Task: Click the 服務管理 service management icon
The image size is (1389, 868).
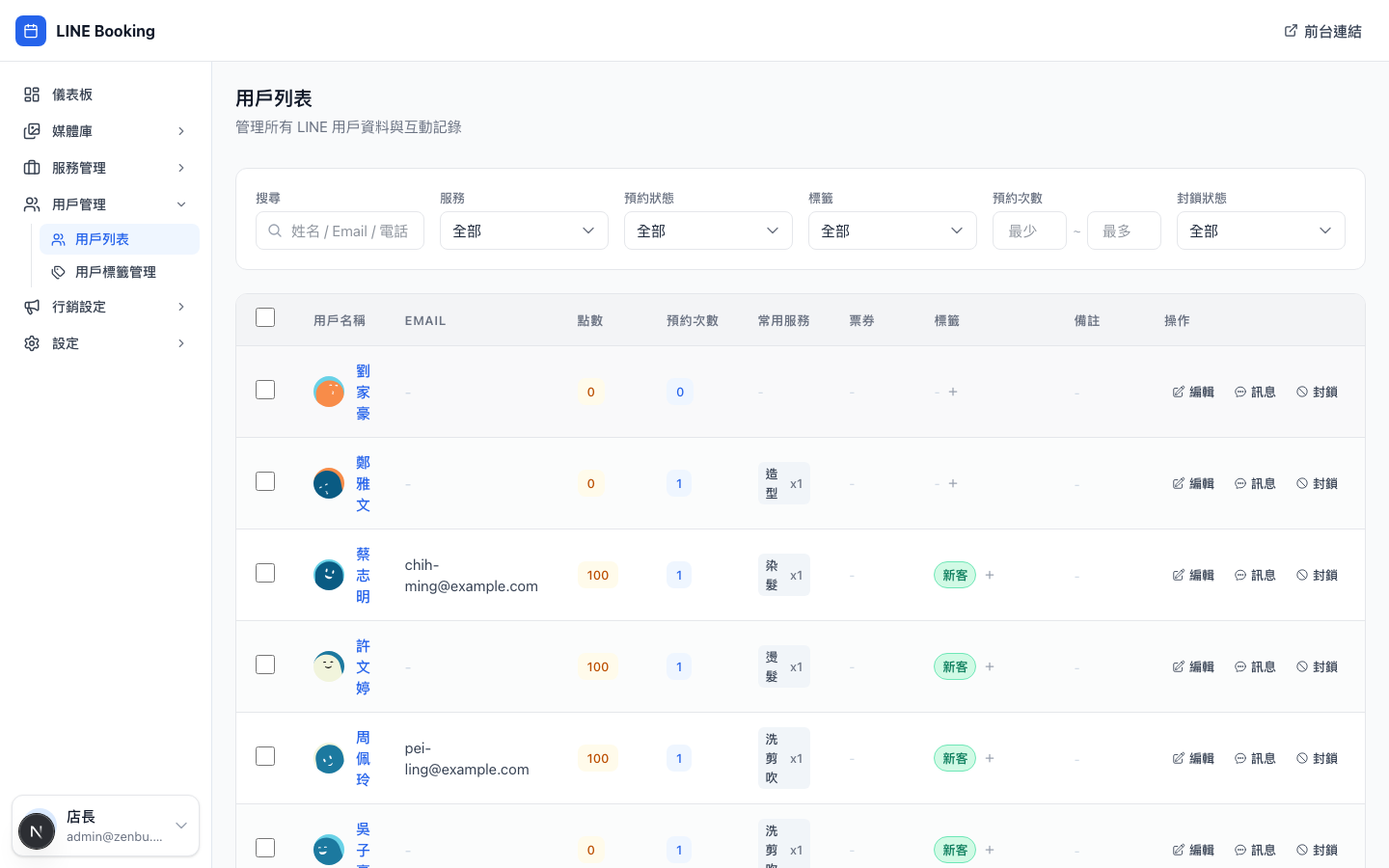Action: [x=30, y=168]
